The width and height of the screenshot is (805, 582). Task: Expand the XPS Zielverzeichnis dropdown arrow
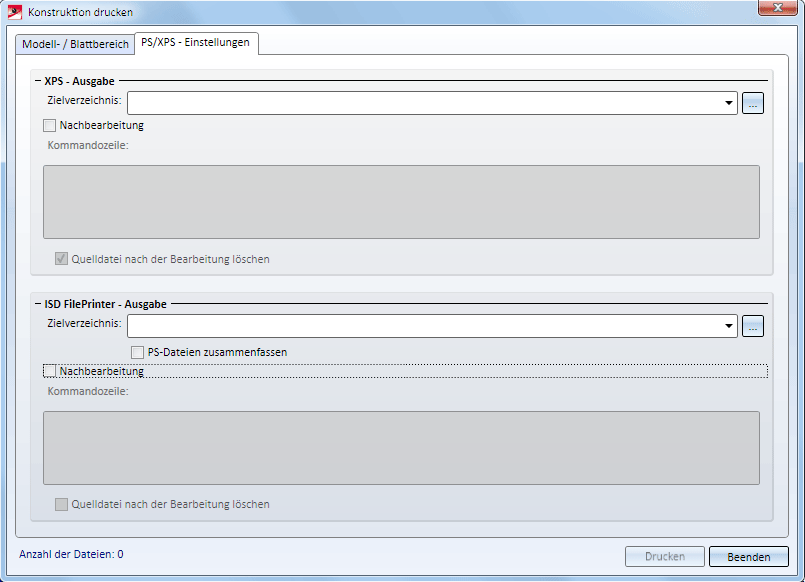tap(730, 103)
